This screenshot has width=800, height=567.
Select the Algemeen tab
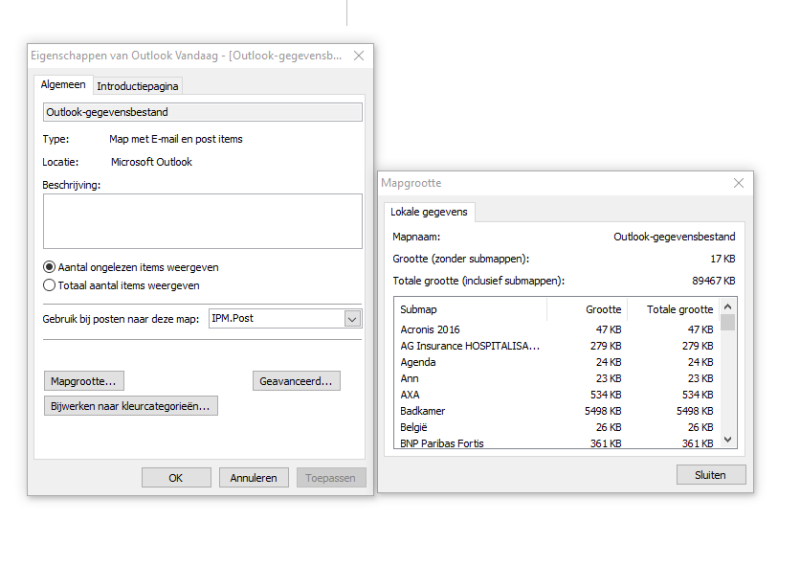click(64, 86)
